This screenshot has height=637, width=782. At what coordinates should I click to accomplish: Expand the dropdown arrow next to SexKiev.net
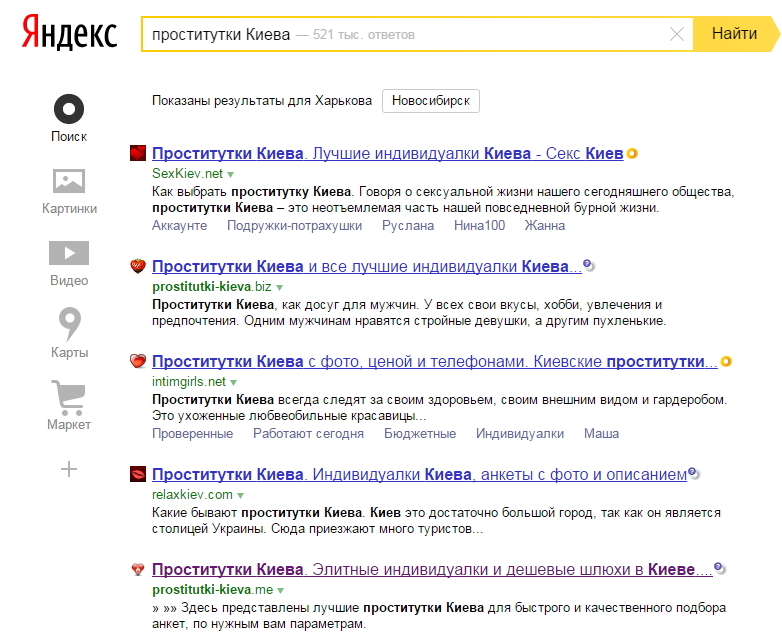coord(230,175)
